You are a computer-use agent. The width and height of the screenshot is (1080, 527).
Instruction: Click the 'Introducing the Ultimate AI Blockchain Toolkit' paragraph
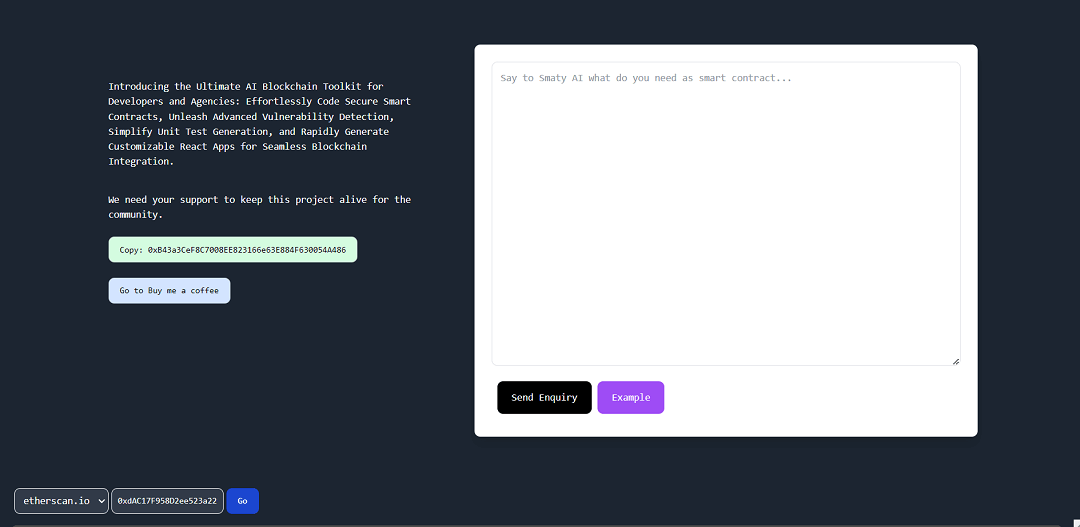(x=260, y=124)
